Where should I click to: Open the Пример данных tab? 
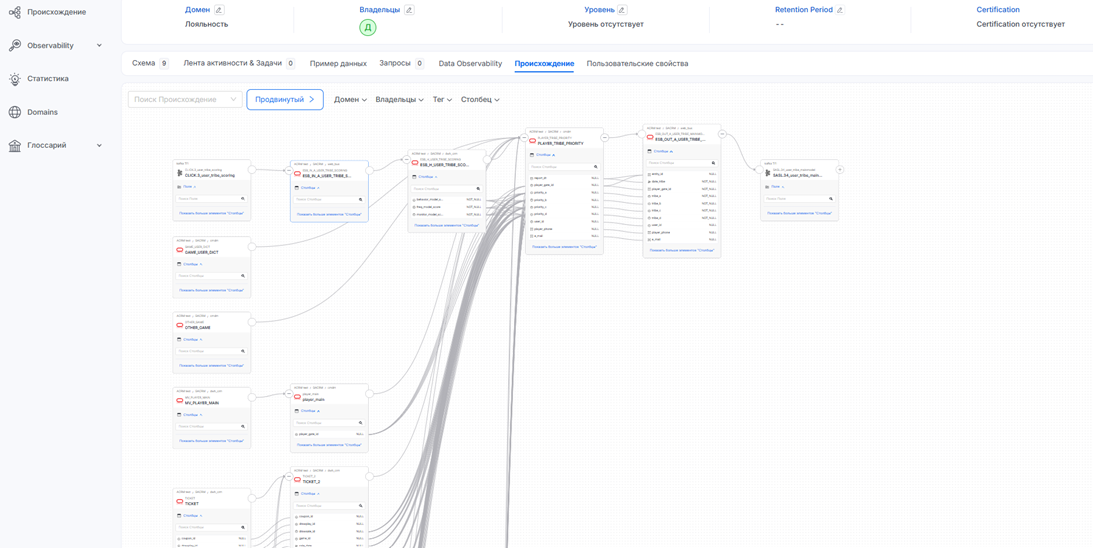pos(338,64)
